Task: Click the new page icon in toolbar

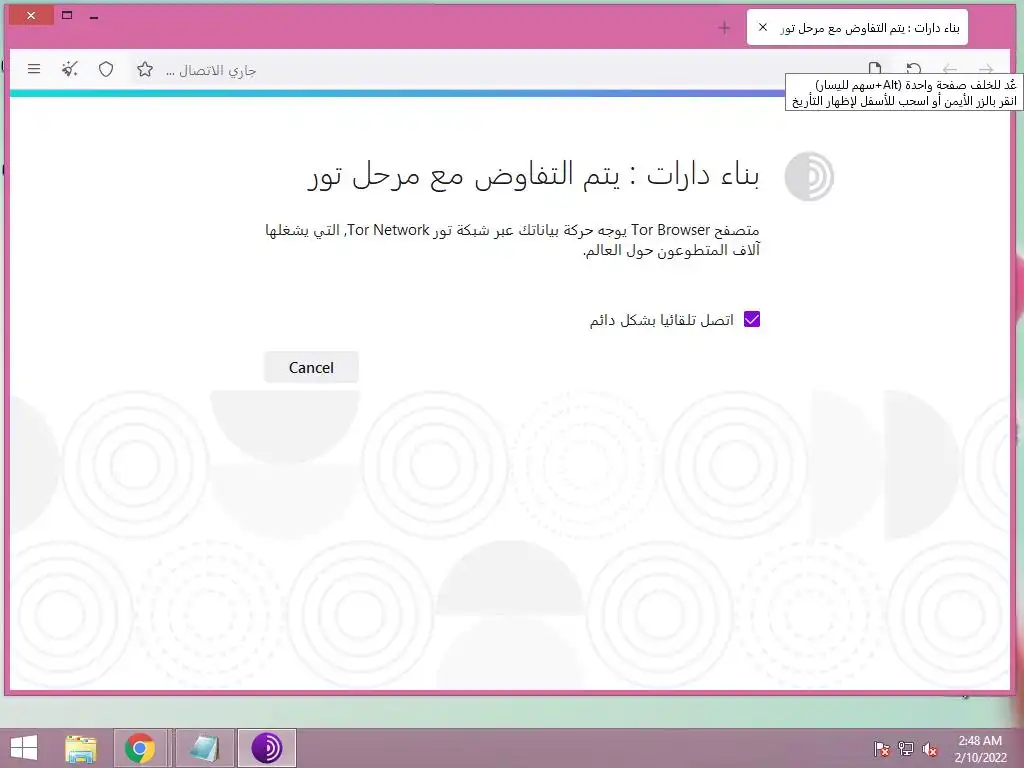Action: point(875,69)
